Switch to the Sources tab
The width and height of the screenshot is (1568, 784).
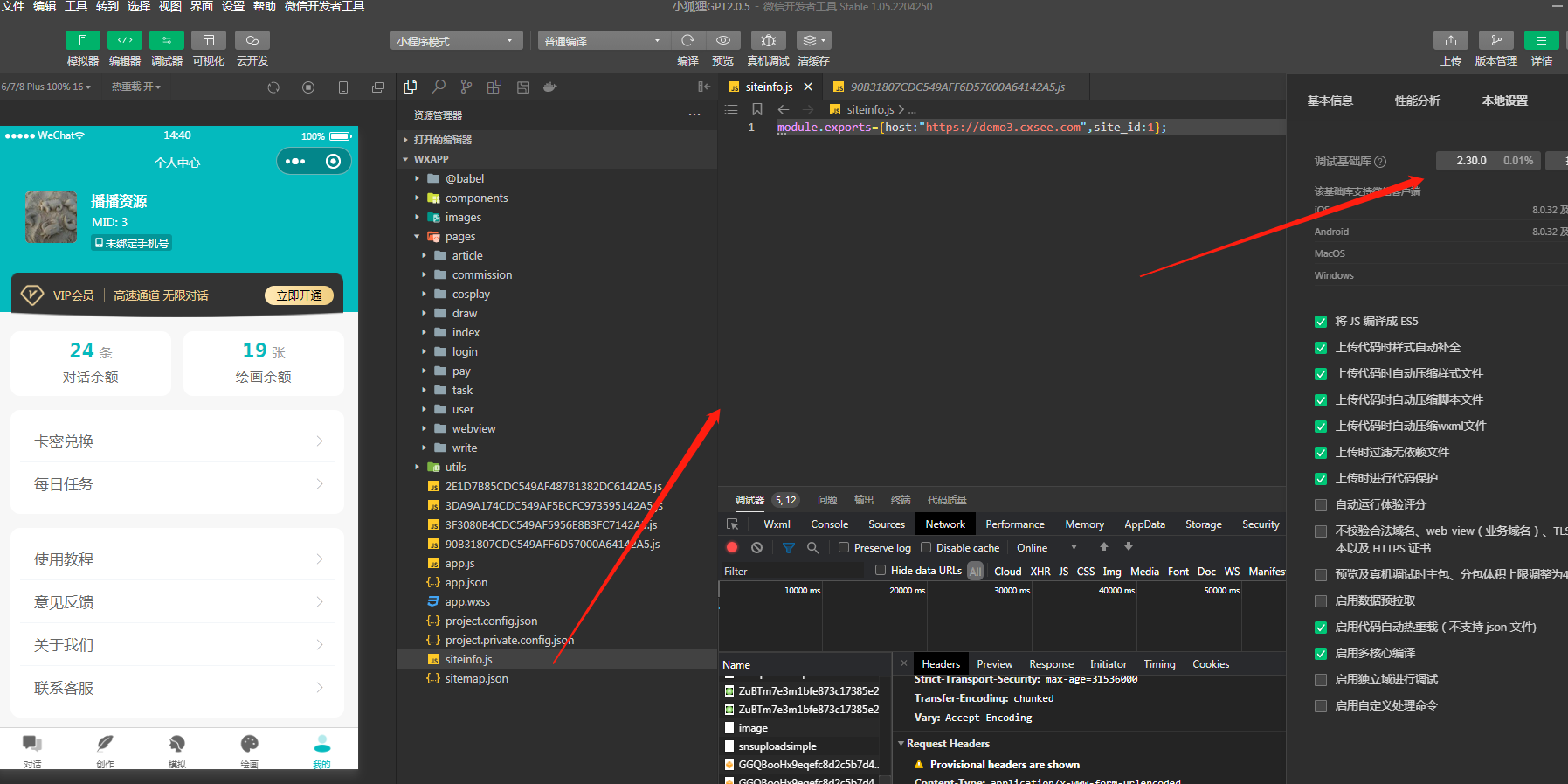[x=887, y=524]
